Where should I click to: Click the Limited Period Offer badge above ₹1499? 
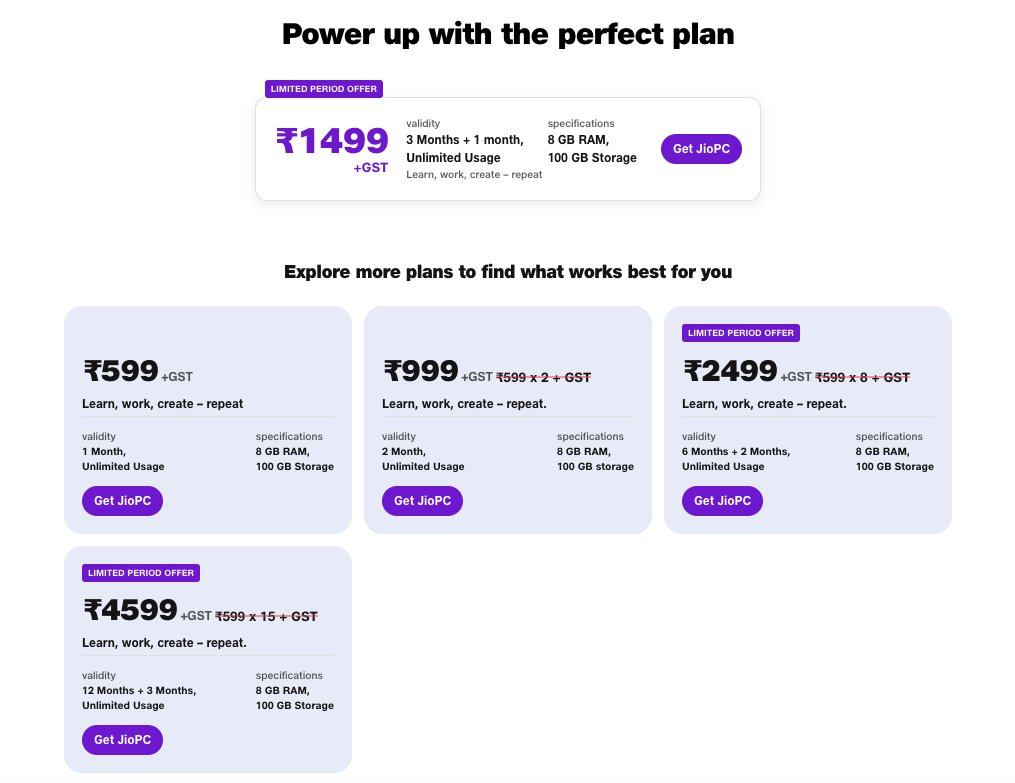coord(324,89)
